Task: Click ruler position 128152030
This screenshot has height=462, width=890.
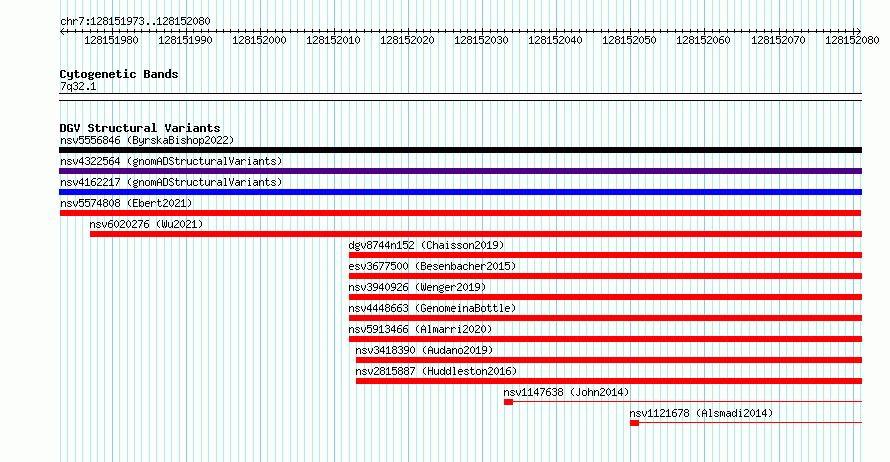Action: 481,40
